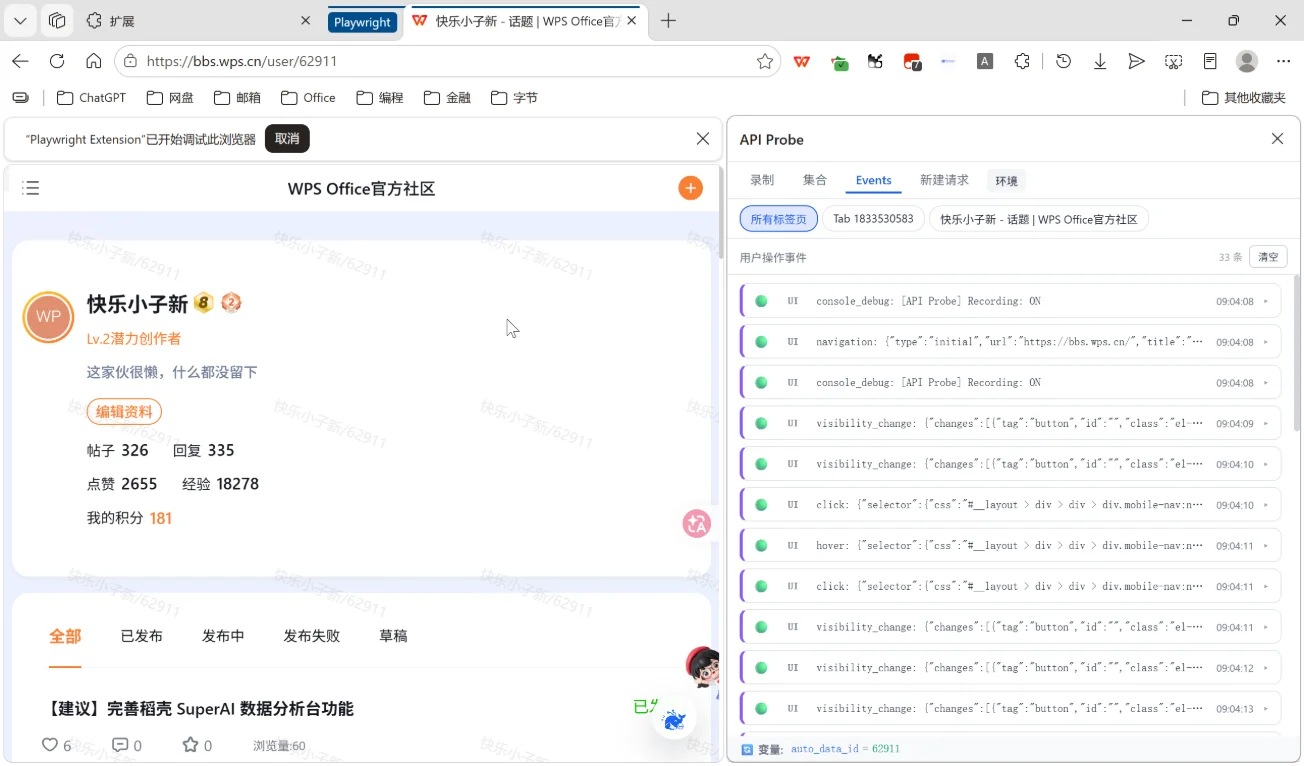Open the Downloads toolbar icon
Viewport: 1304px width, 766px height.
pyautogui.click(x=1100, y=61)
